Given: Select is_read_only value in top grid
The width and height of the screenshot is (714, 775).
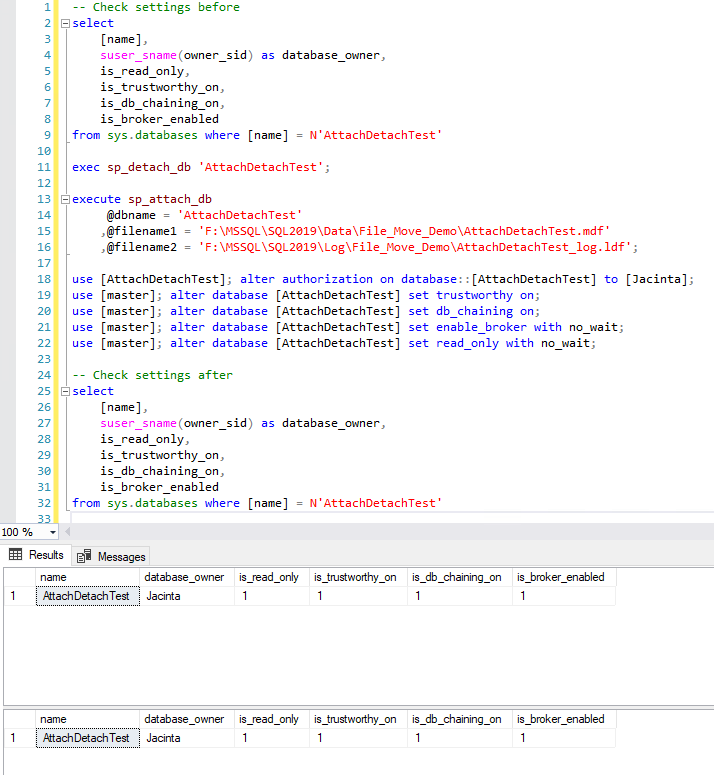Looking at the screenshot, I should tap(272, 596).
